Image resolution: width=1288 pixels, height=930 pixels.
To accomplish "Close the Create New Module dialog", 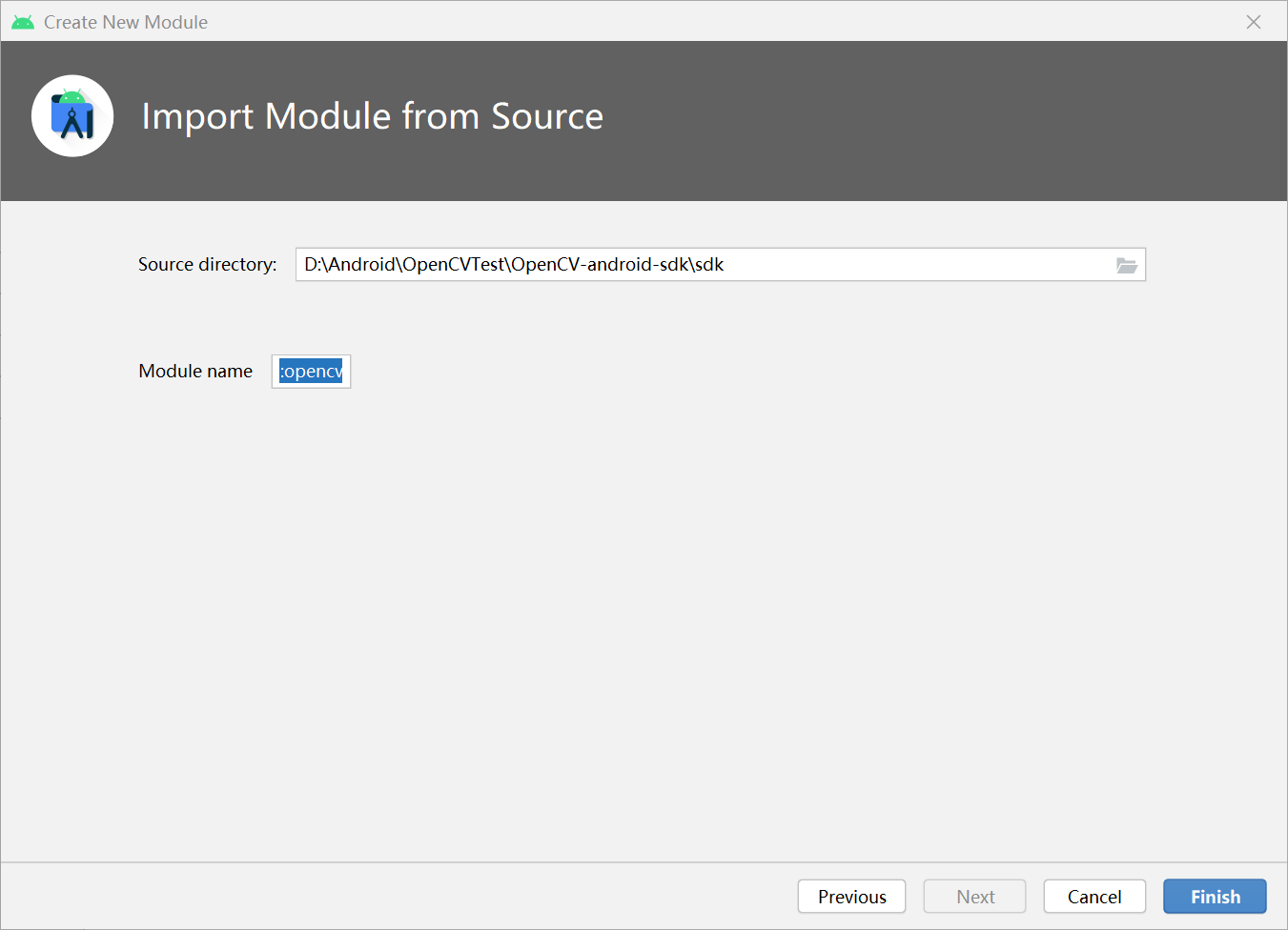I will tap(1254, 21).
